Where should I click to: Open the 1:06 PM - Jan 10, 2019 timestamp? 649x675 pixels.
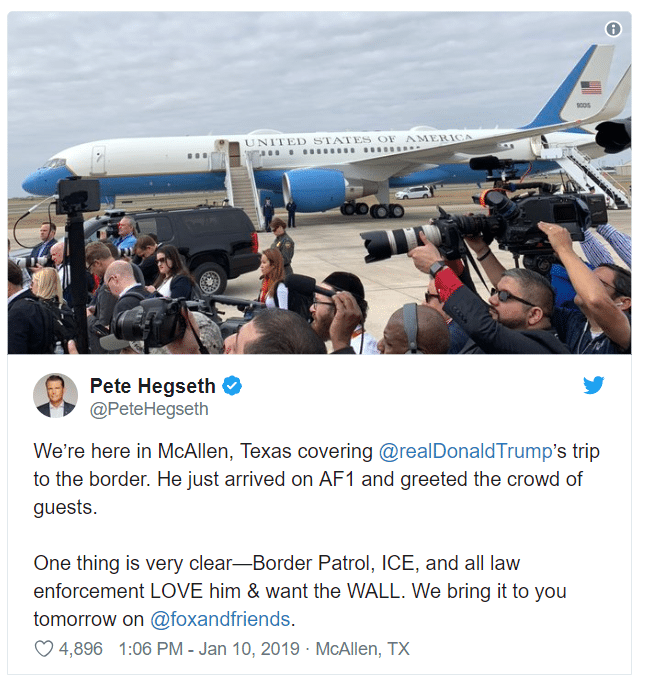(x=209, y=649)
